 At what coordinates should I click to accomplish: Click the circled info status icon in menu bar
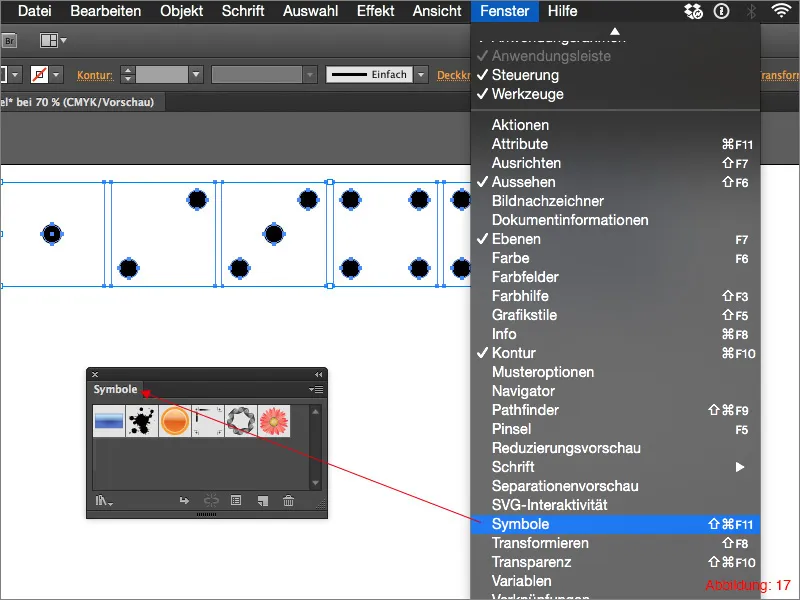point(721,11)
